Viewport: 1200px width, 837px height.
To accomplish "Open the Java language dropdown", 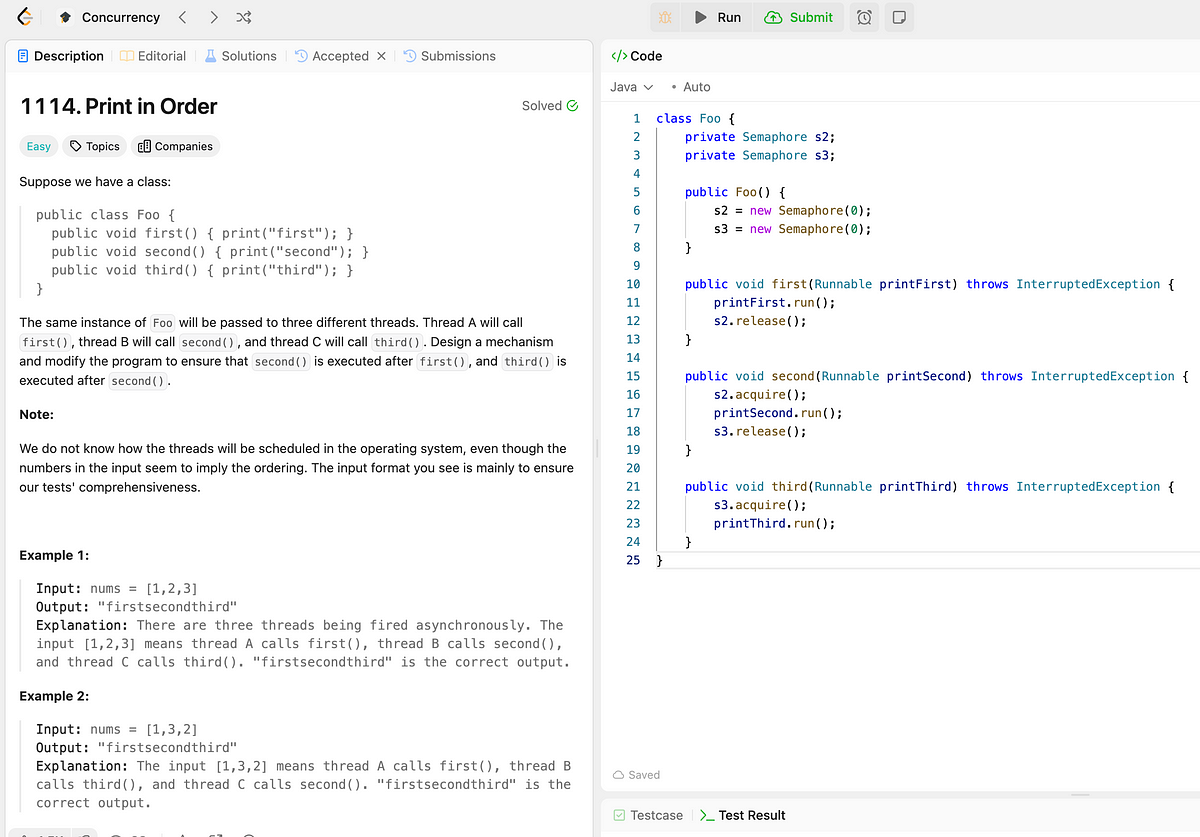I will click(631, 87).
